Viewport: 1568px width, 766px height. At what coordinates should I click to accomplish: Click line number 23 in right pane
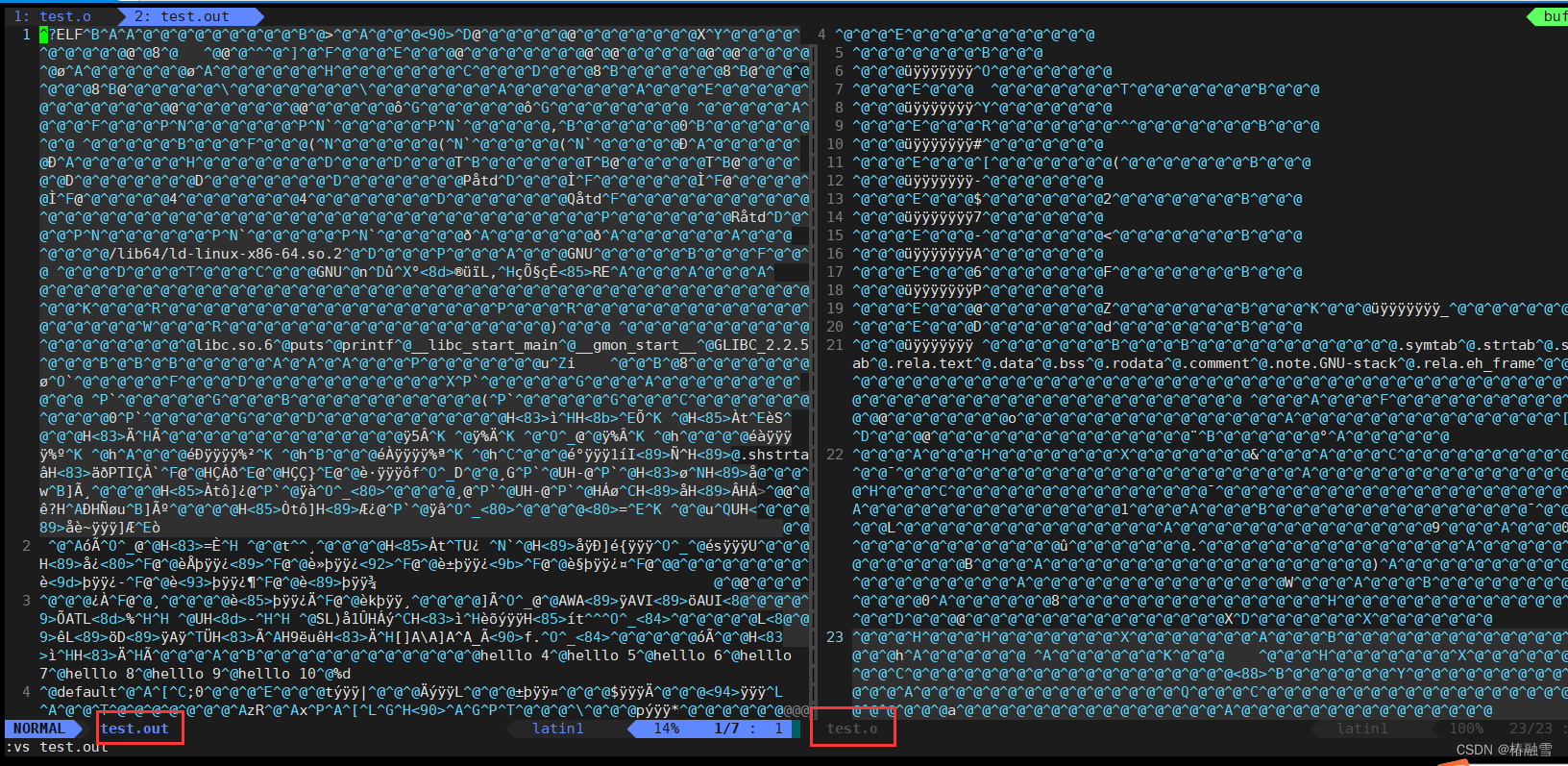(835, 637)
